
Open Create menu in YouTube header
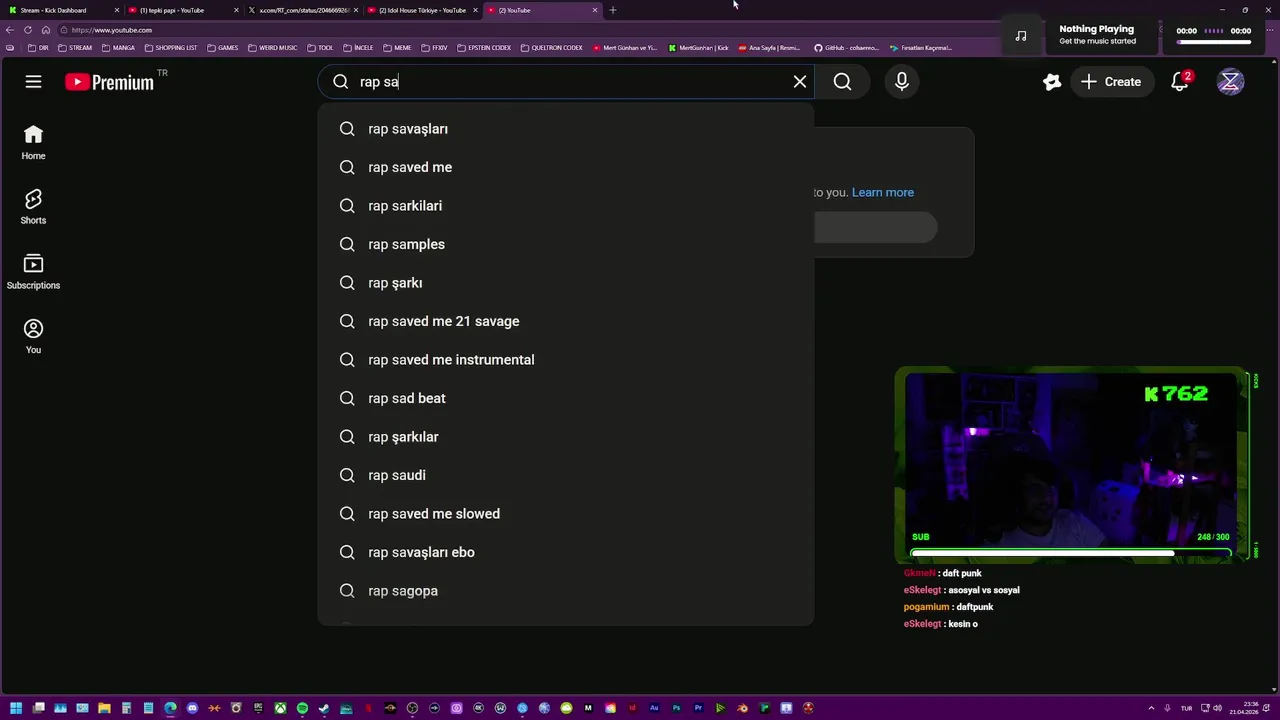pyautogui.click(x=1110, y=82)
